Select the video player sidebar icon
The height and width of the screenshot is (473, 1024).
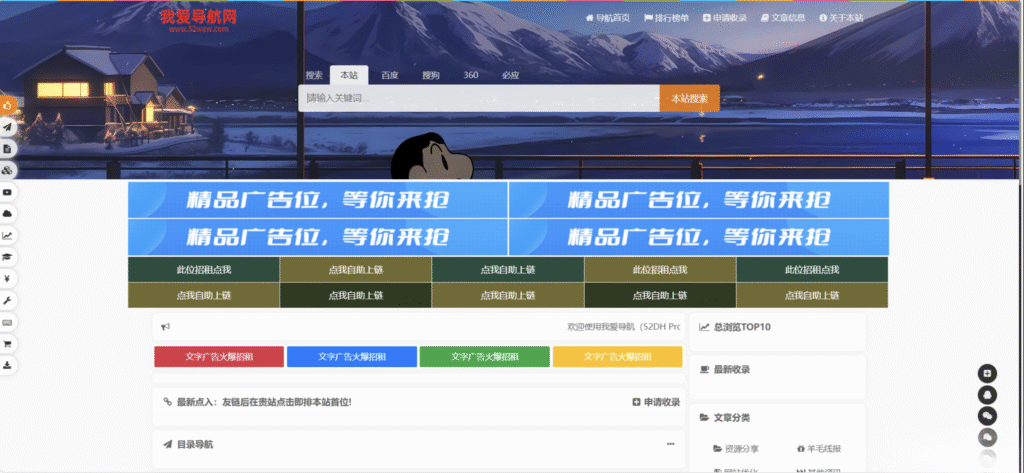coord(7,192)
